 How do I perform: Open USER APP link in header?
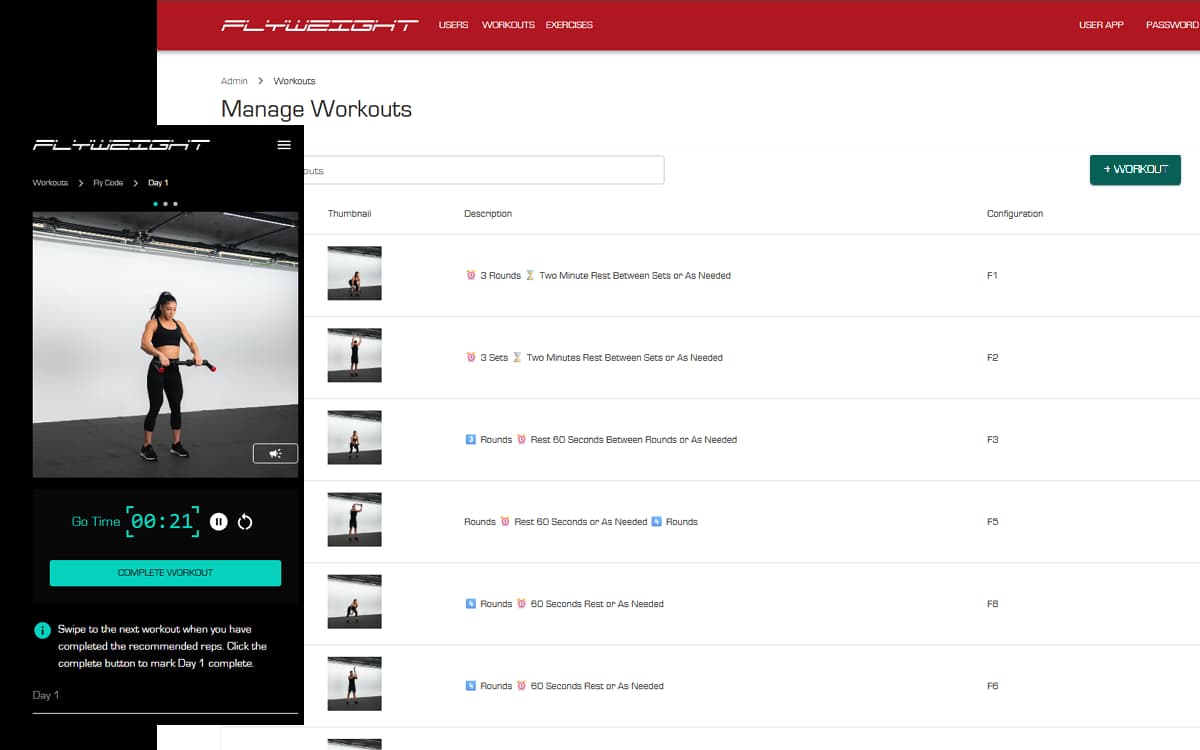pos(1101,25)
